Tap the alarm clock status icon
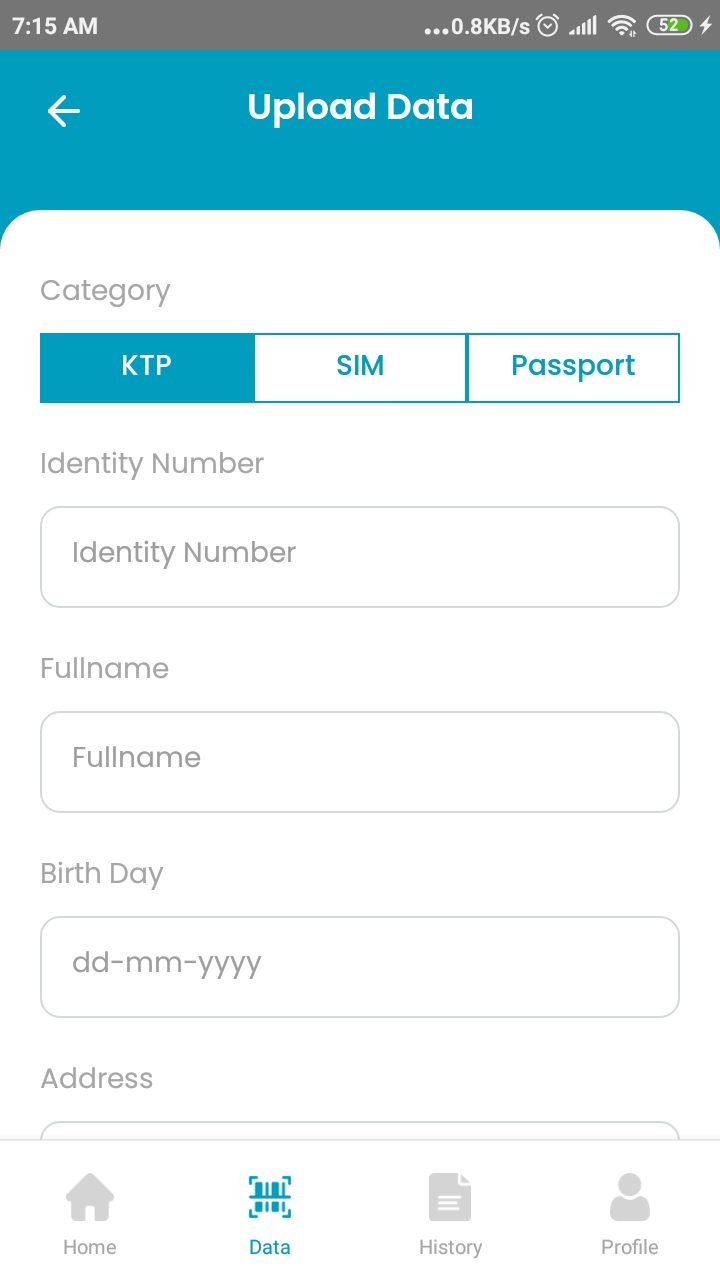This screenshot has width=720, height=1280. click(x=548, y=26)
